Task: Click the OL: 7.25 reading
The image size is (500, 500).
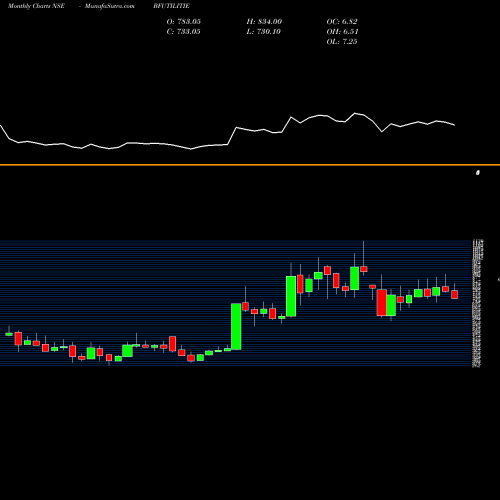Action: (x=342, y=42)
